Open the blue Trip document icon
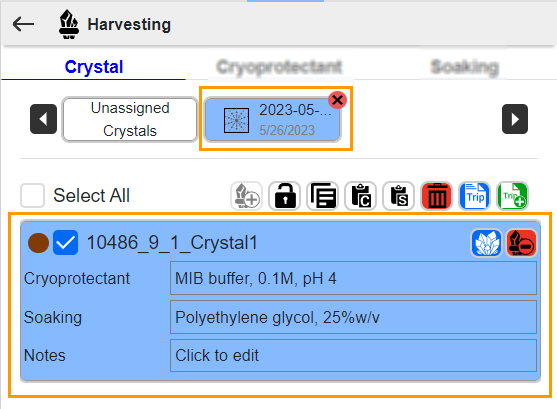 pyautogui.click(x=475, y=196)
